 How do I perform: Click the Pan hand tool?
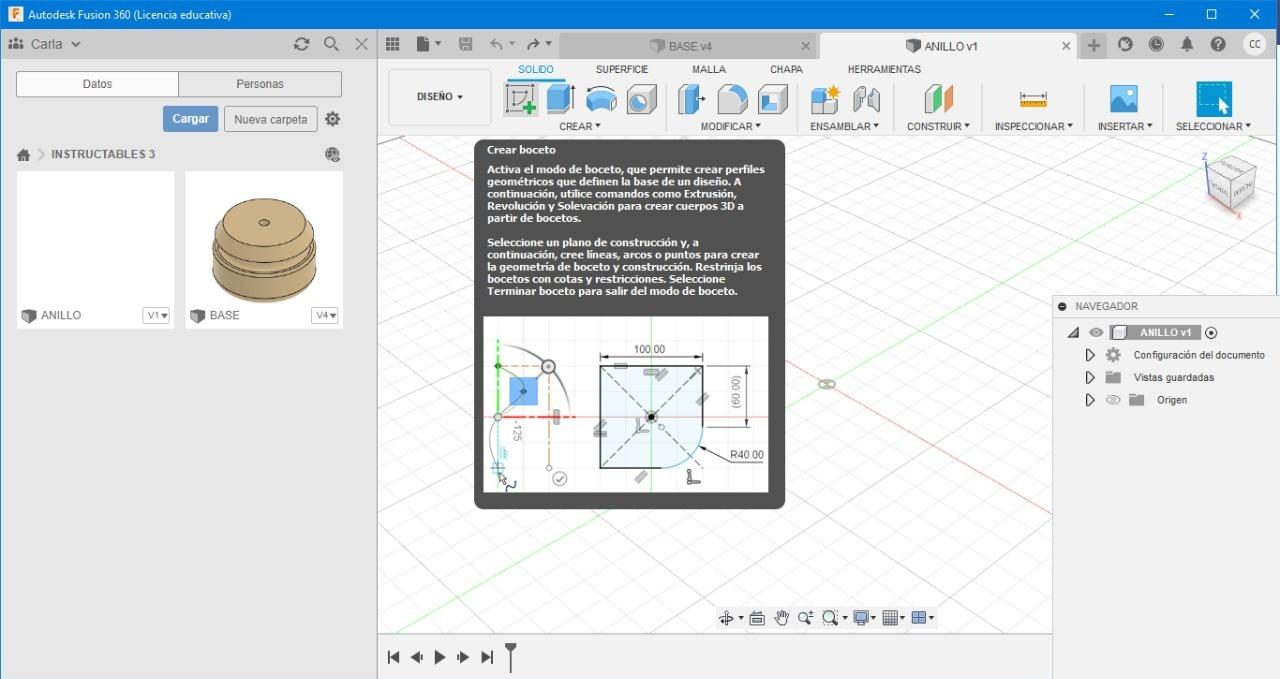781,618
